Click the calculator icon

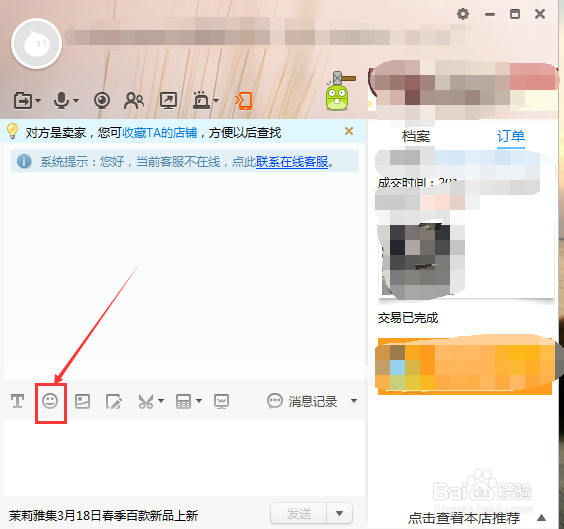[183, 401]
